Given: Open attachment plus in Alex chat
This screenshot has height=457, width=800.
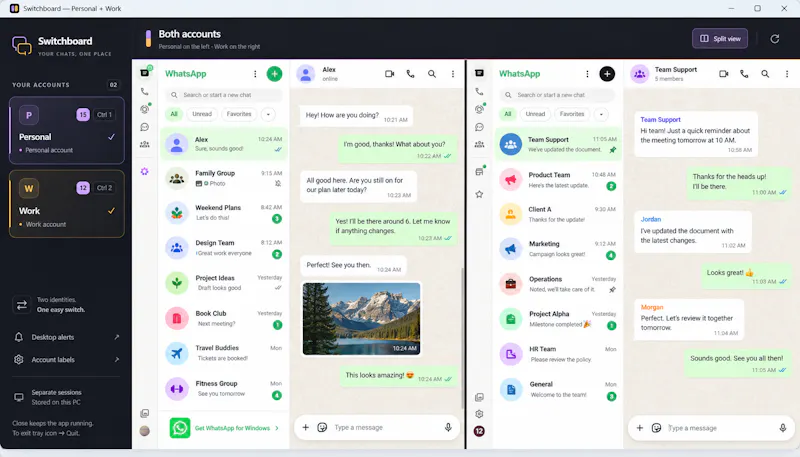Looking at the screenshot, I should pyautogui.click(x=305, y=427).
